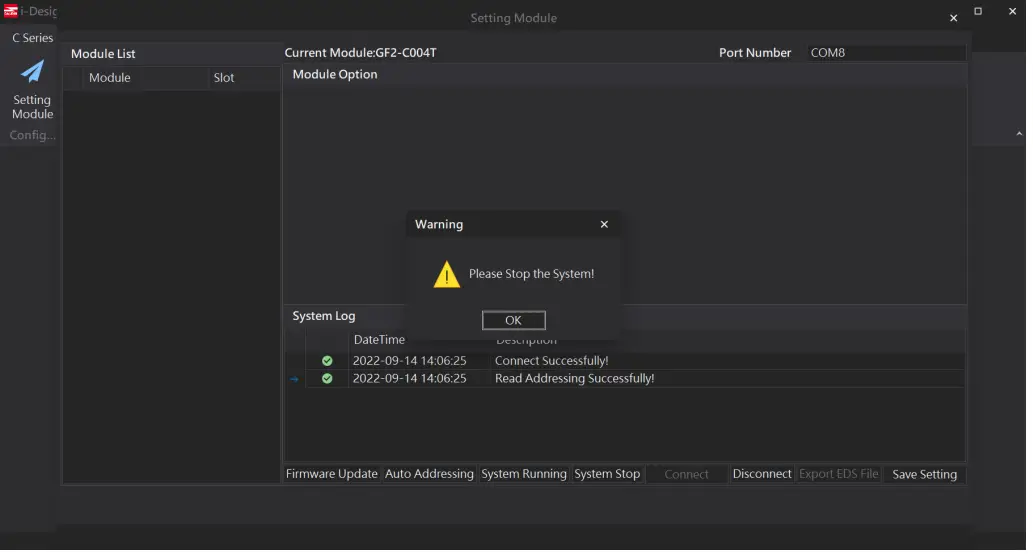This screenshot has height=554, width=1033.
Task: Click the green check beside Read Addressing Successfully
Action: click(x=327, y=379)
